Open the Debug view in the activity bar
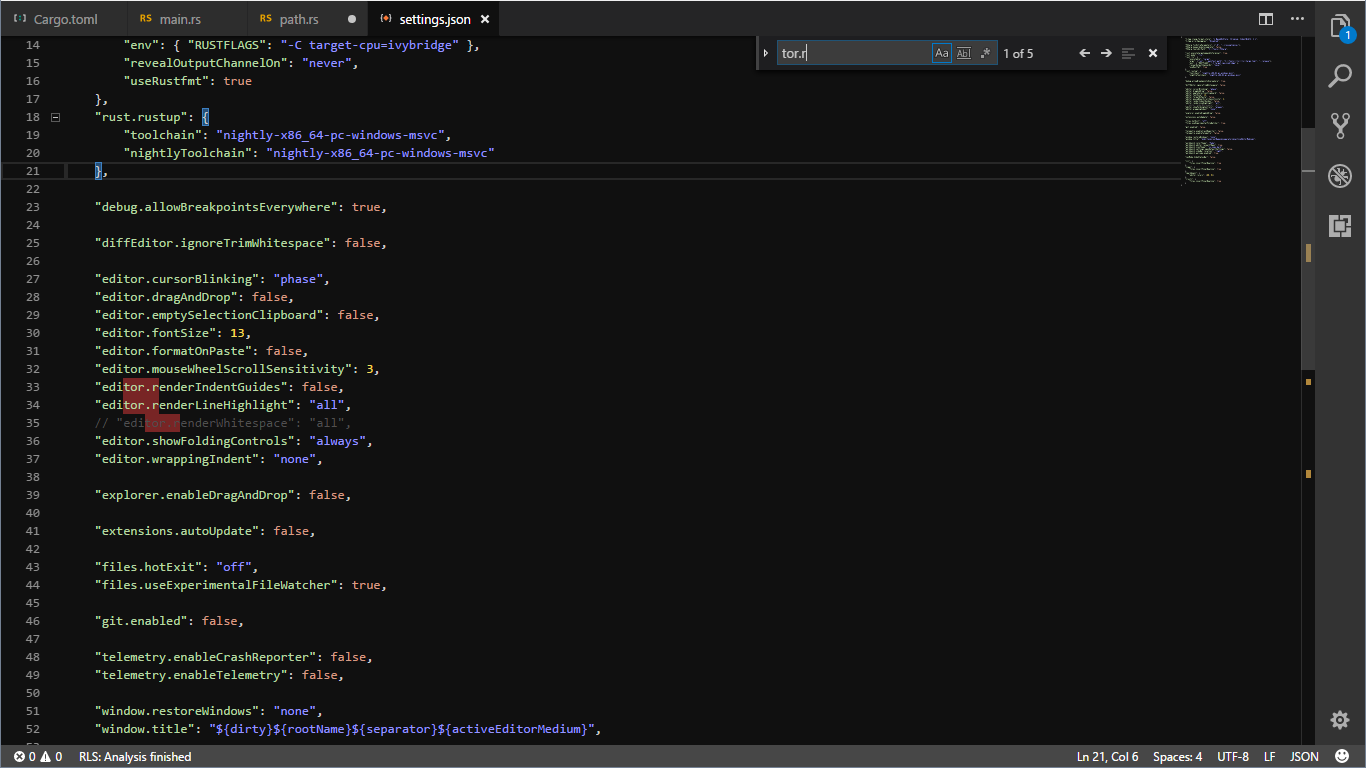Image resolution: width=1366 pixels, height=768 pixels. [1340, 176]
